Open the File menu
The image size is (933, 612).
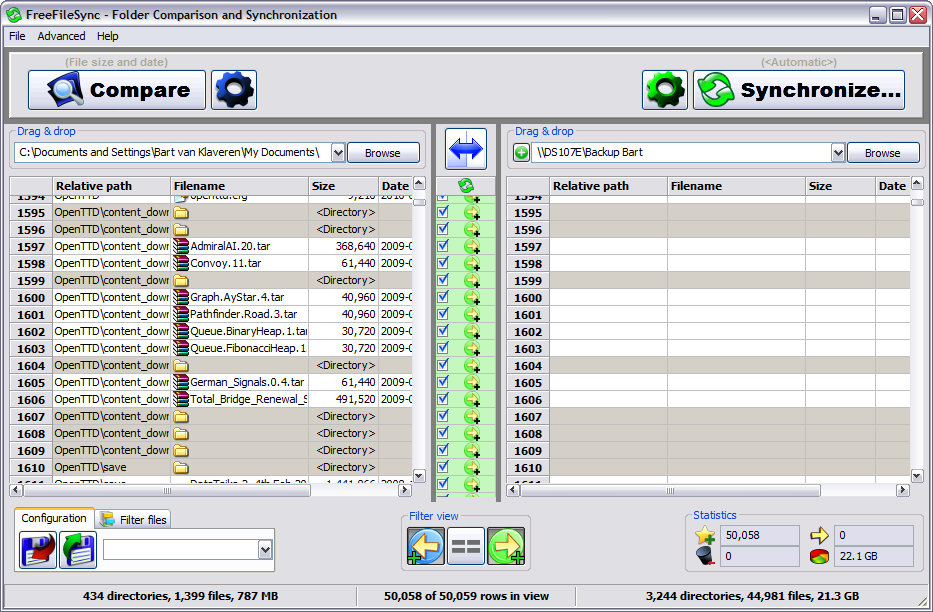[x=17, y=36]
